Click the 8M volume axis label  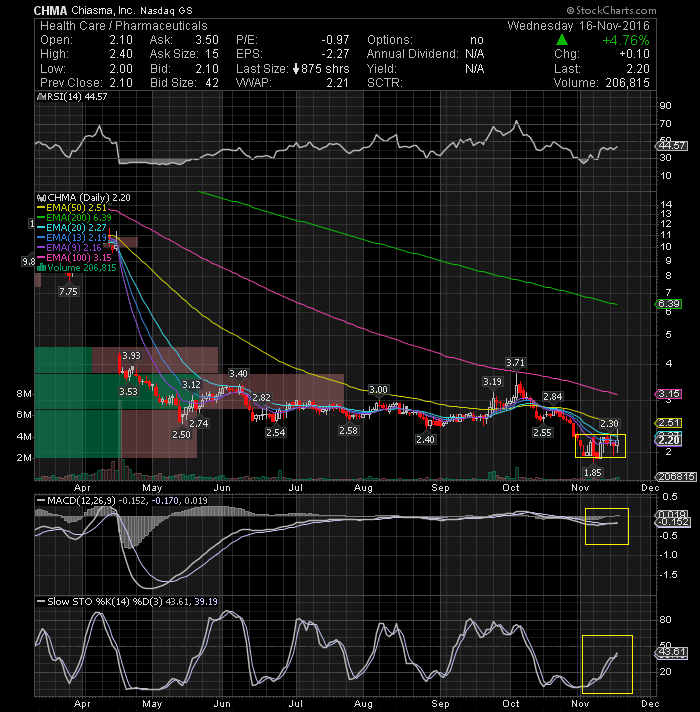tap(24, 394)
